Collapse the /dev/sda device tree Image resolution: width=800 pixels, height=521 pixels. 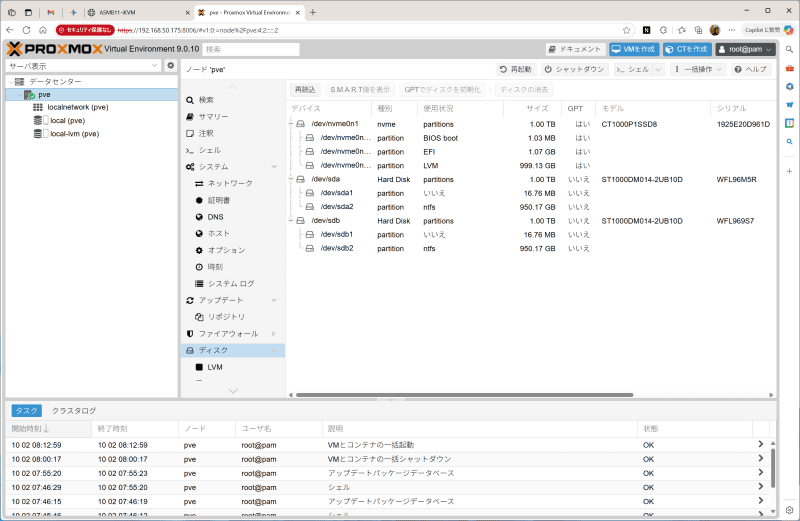coord(291,179)
